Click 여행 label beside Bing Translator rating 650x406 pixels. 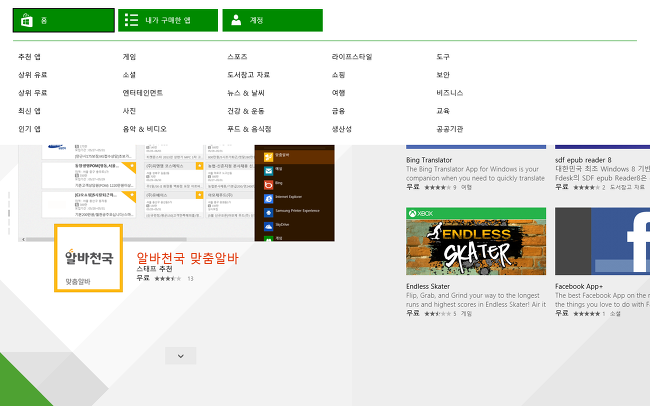[x=466, y=187]
